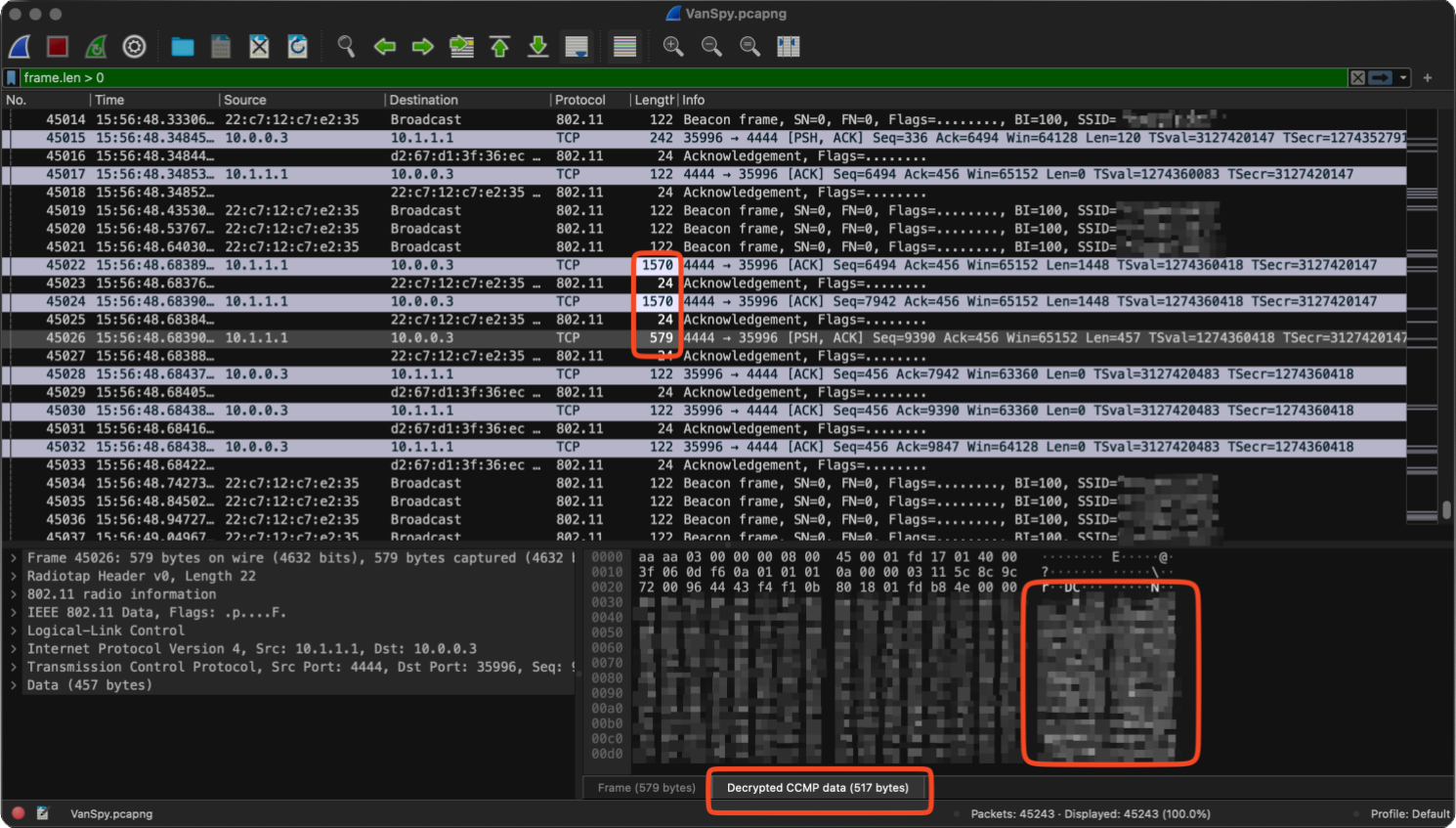Click the packet list vertical scrollbar thumb
Viewport: 1456px width, 828px height.
tap(1446, 510)
